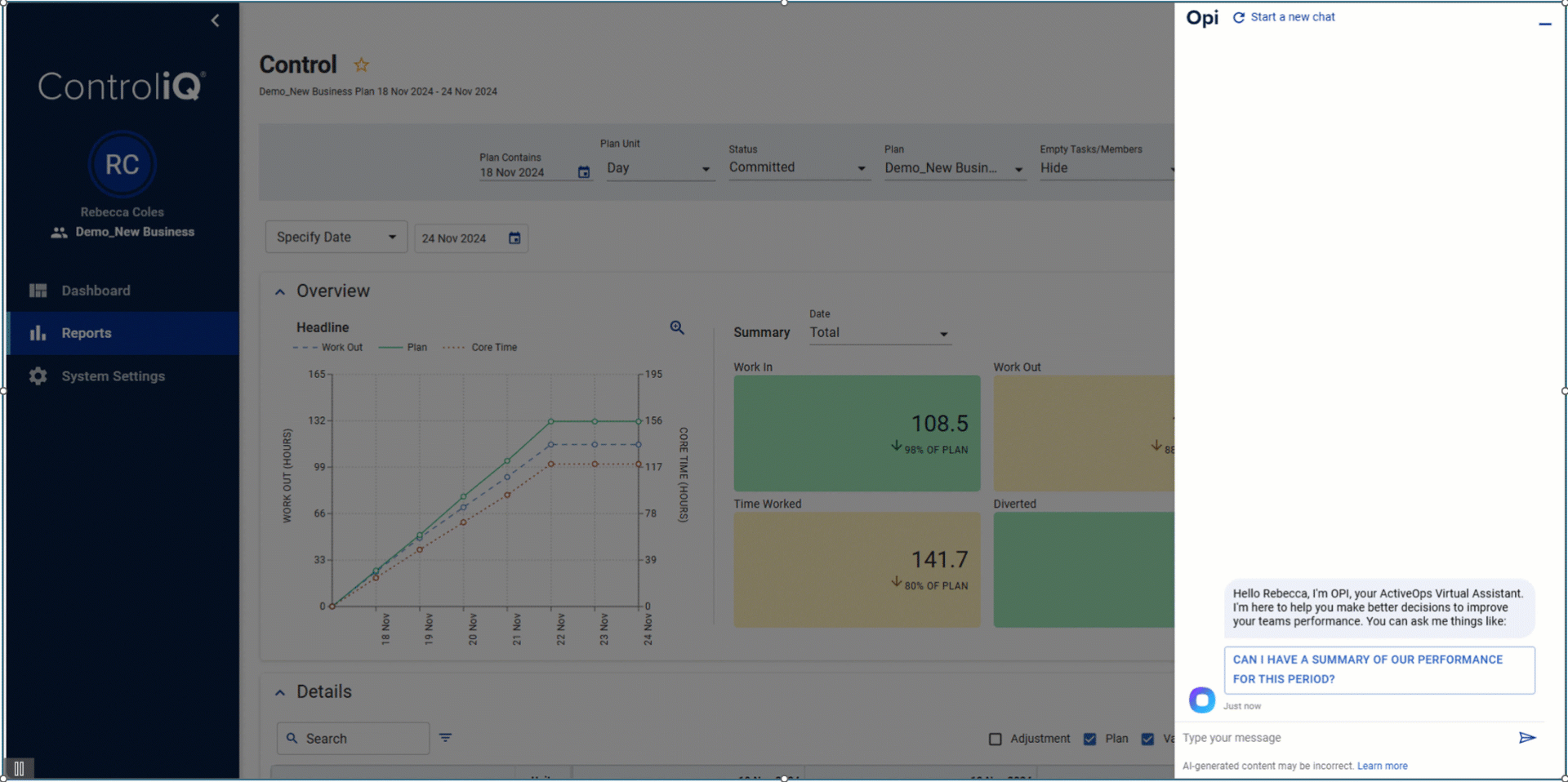The height and width of the screenshot is (782, 1568).
Task: Click the Work Out legend entry
Action: (327, 348)
